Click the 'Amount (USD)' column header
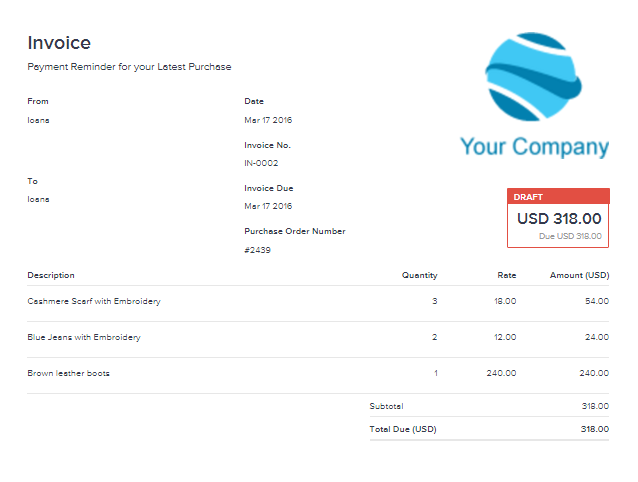The image size is (638, 482). [x=579, y=275]
